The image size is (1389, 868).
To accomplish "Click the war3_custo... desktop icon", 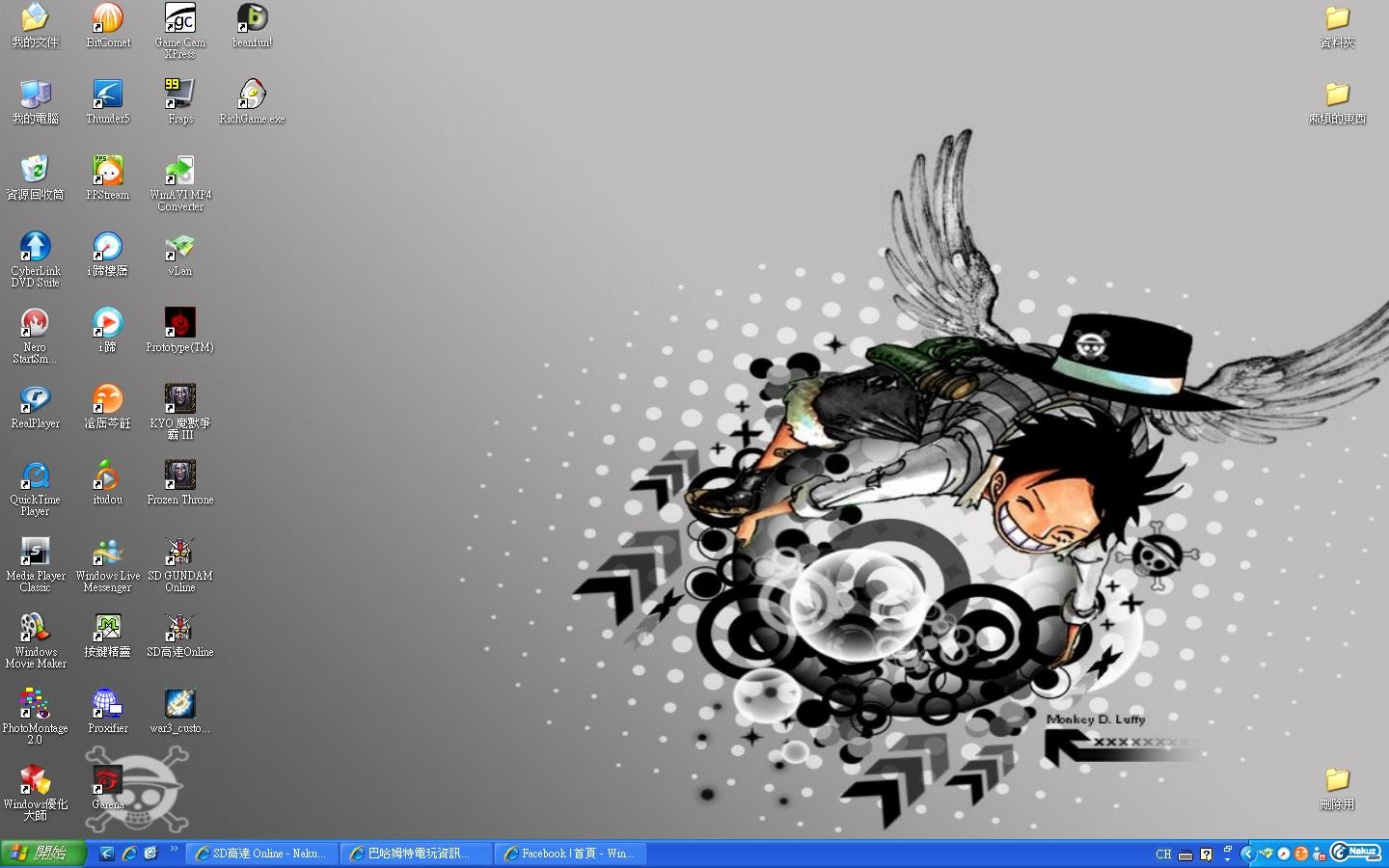I will [x=180, y=712].
